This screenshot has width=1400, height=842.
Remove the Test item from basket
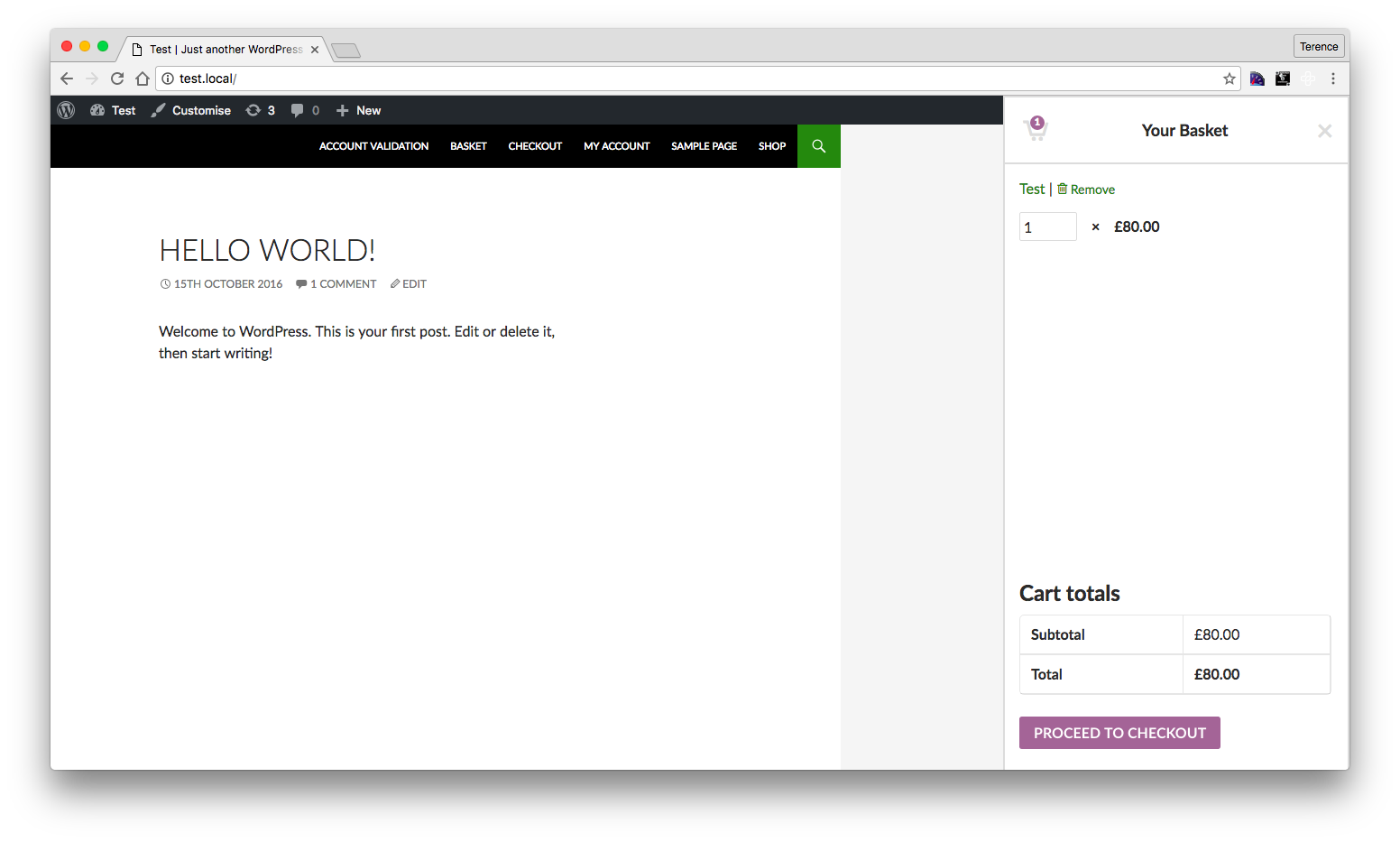1086,190
